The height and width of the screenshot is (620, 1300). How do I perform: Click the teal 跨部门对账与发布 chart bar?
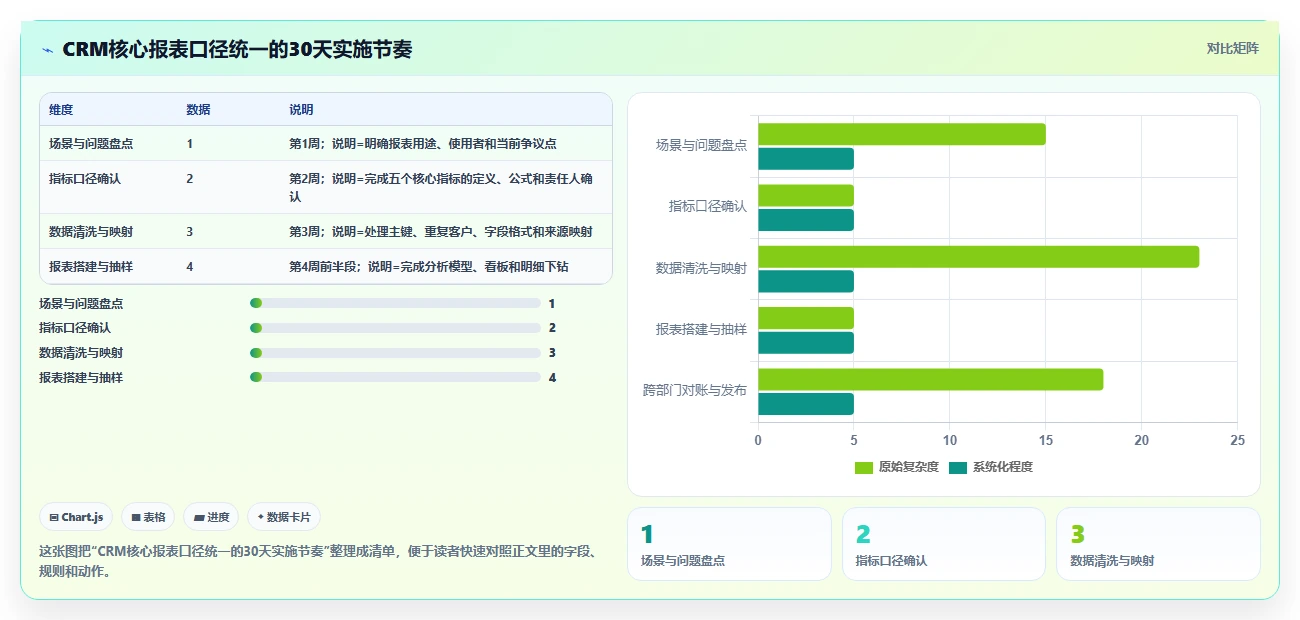click(x=806, y=404)
